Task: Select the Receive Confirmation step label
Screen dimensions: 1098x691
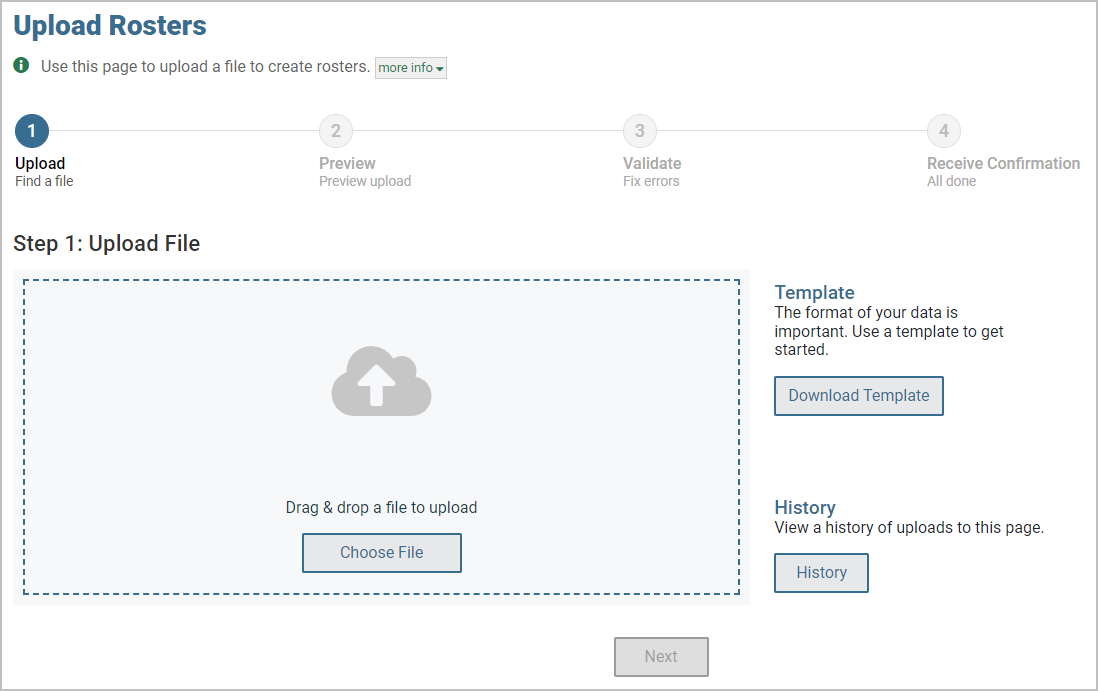Action: 1003,163
